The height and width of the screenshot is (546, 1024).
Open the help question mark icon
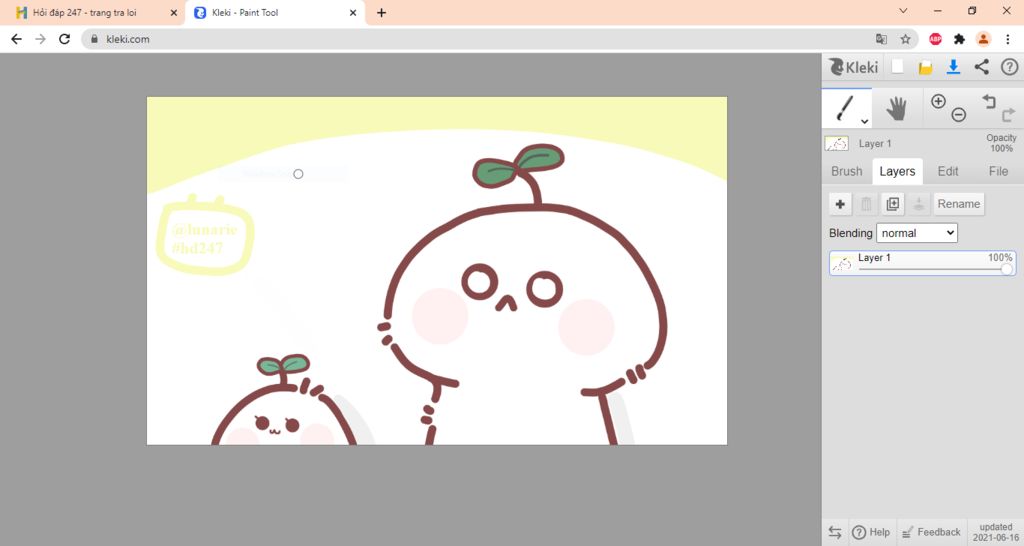coord(1009,67)
